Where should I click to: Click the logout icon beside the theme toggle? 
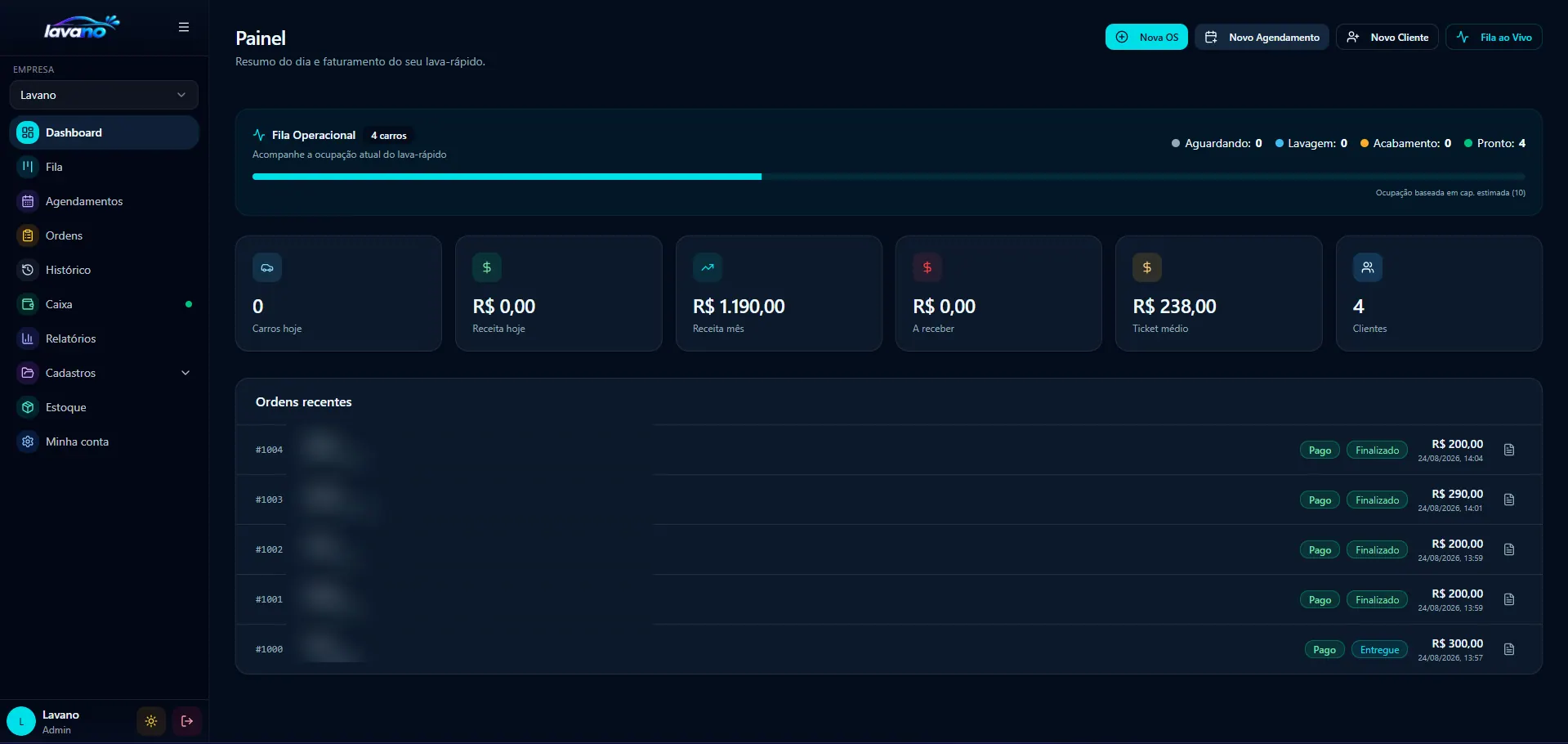point(187,721)
